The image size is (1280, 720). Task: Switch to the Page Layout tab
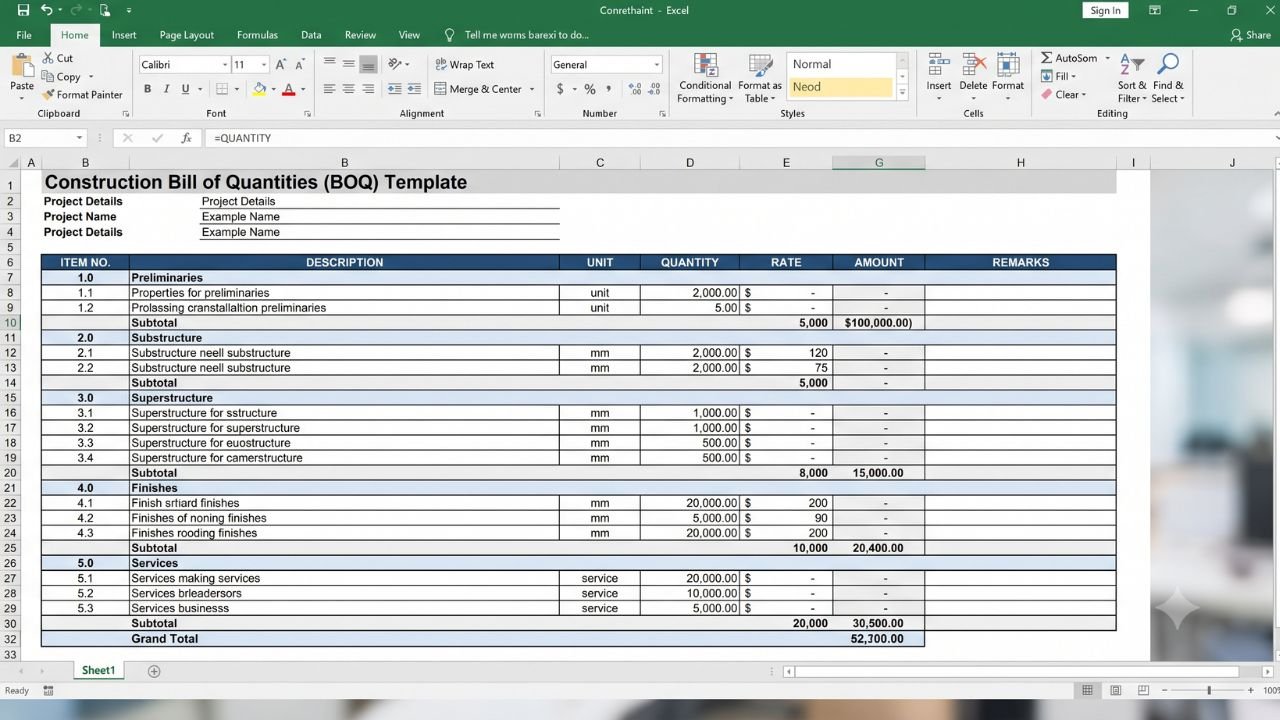click(187, 35)
